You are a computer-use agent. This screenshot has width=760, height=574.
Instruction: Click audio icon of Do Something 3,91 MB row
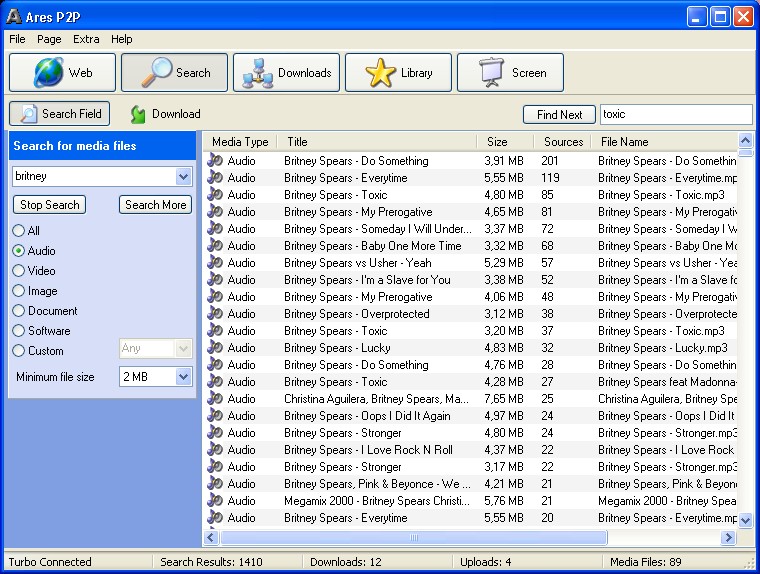point(215,160)
